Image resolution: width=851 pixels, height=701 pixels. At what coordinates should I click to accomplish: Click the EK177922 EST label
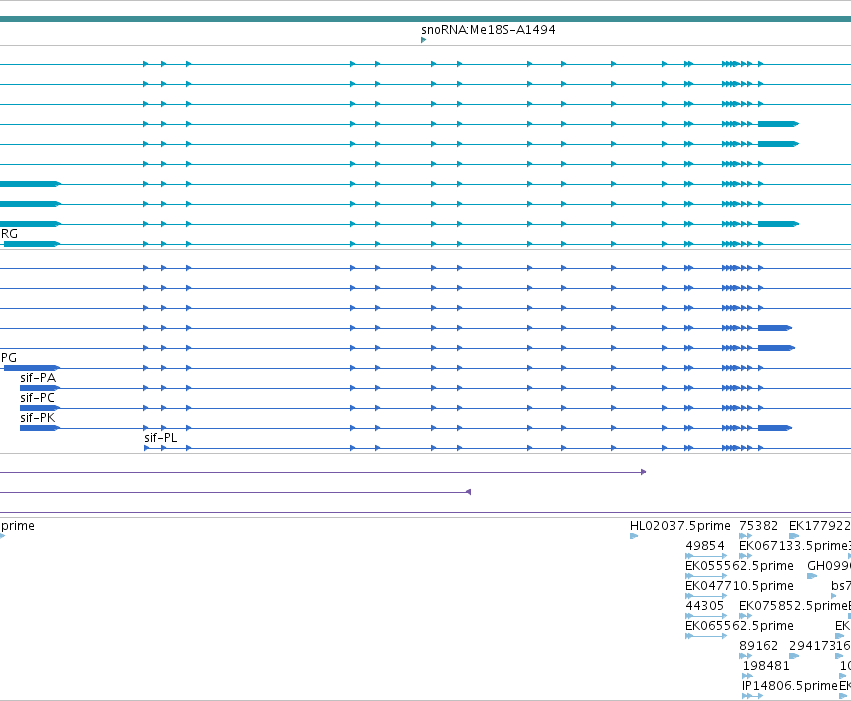(x=820, y=526)
